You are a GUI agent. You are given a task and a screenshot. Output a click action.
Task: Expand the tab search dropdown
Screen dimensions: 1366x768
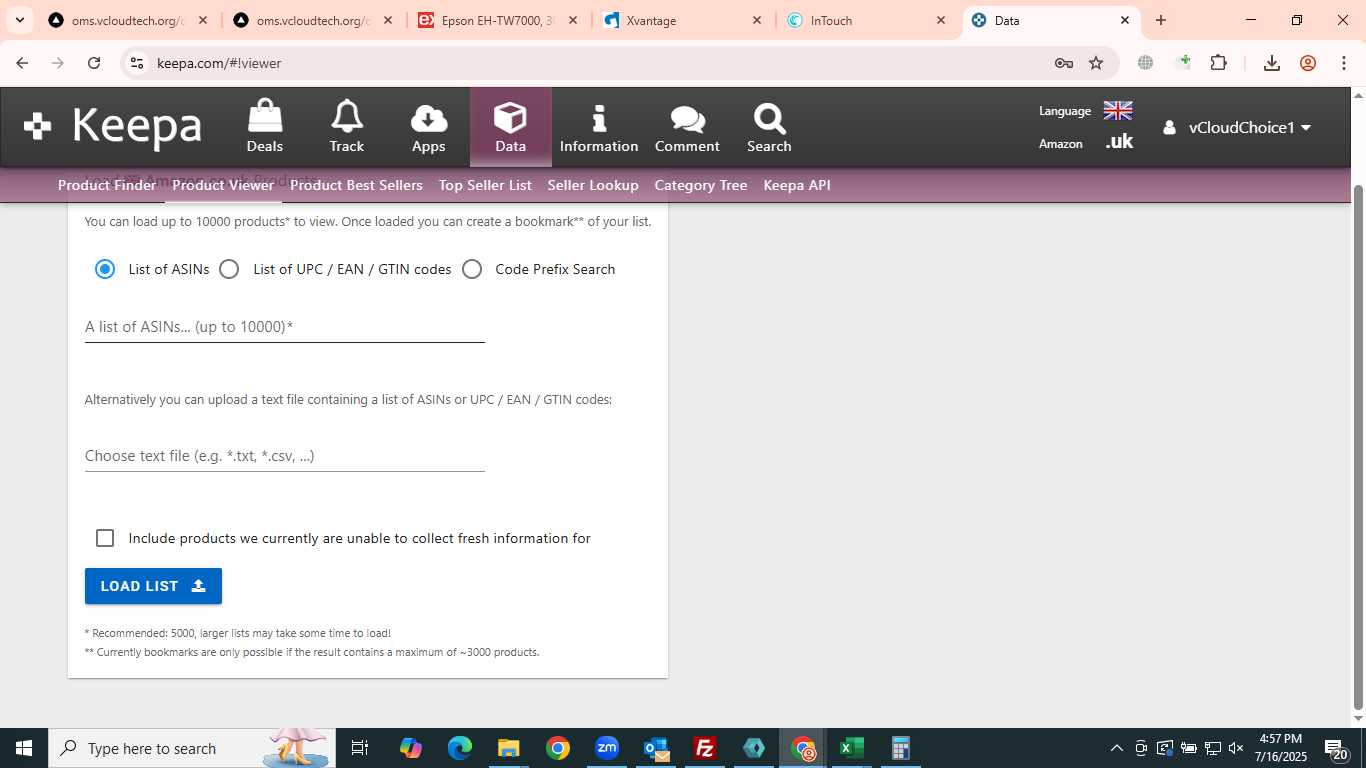click(x=19, y=20)
